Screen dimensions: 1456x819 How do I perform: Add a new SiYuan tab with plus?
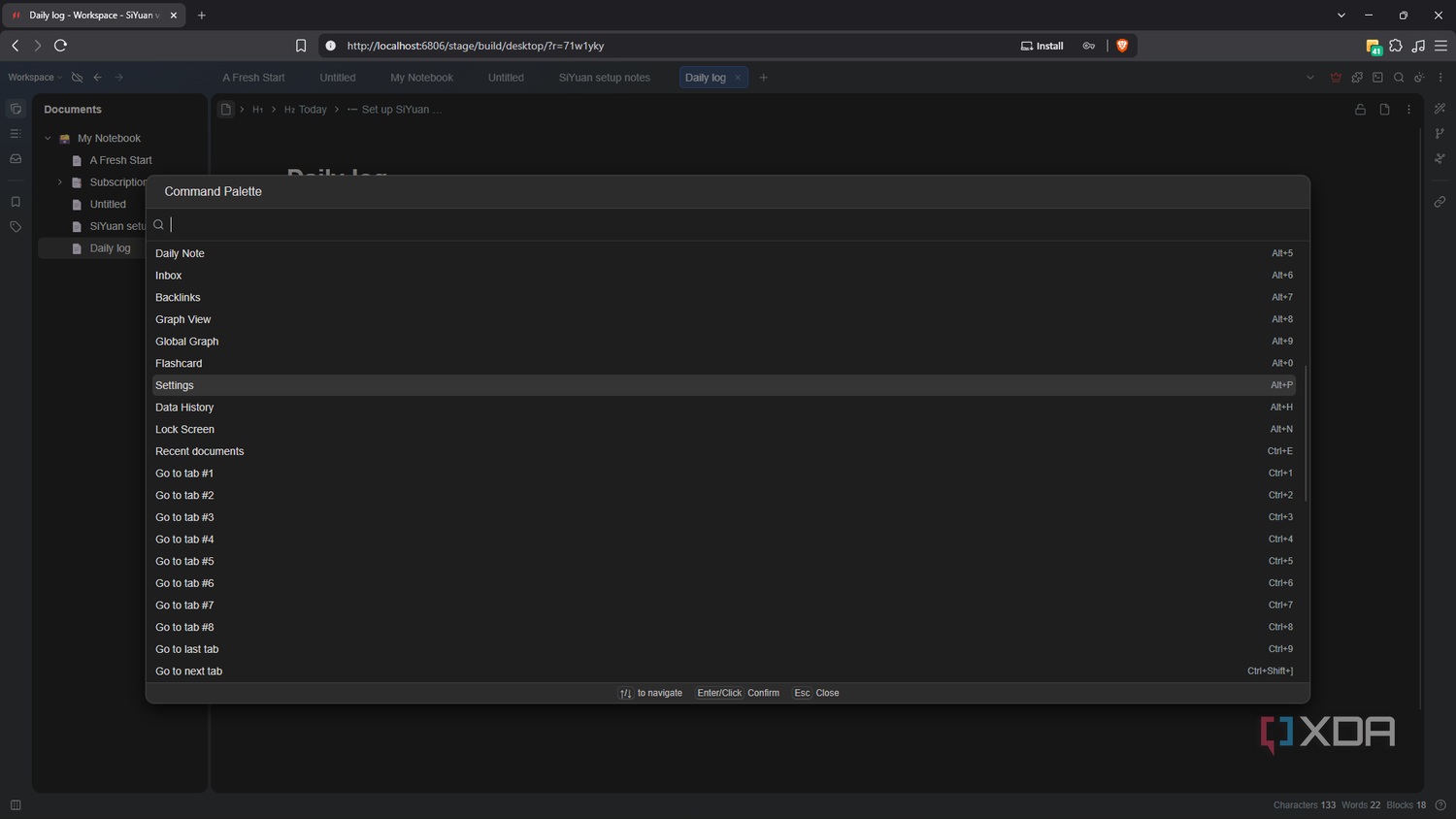(x=763, y=78)
